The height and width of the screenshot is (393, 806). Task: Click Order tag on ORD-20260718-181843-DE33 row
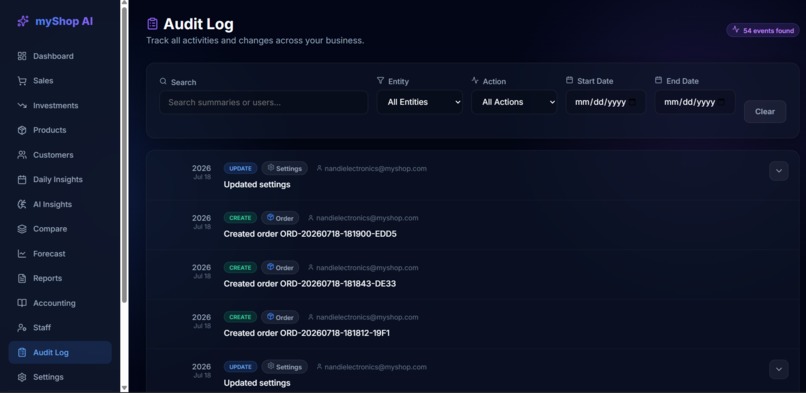click(x=280, y=268)
